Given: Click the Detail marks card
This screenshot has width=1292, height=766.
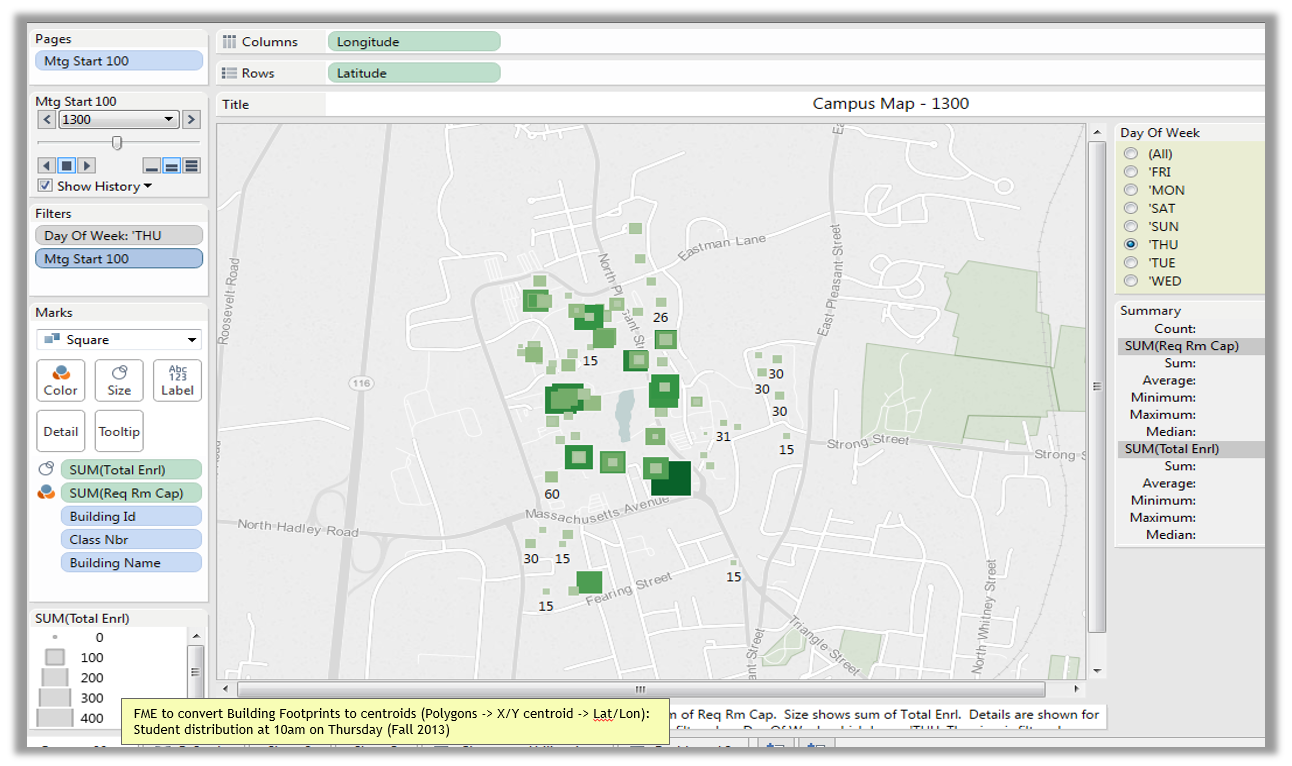Looking at the screenshot, I should coord(60,431).
